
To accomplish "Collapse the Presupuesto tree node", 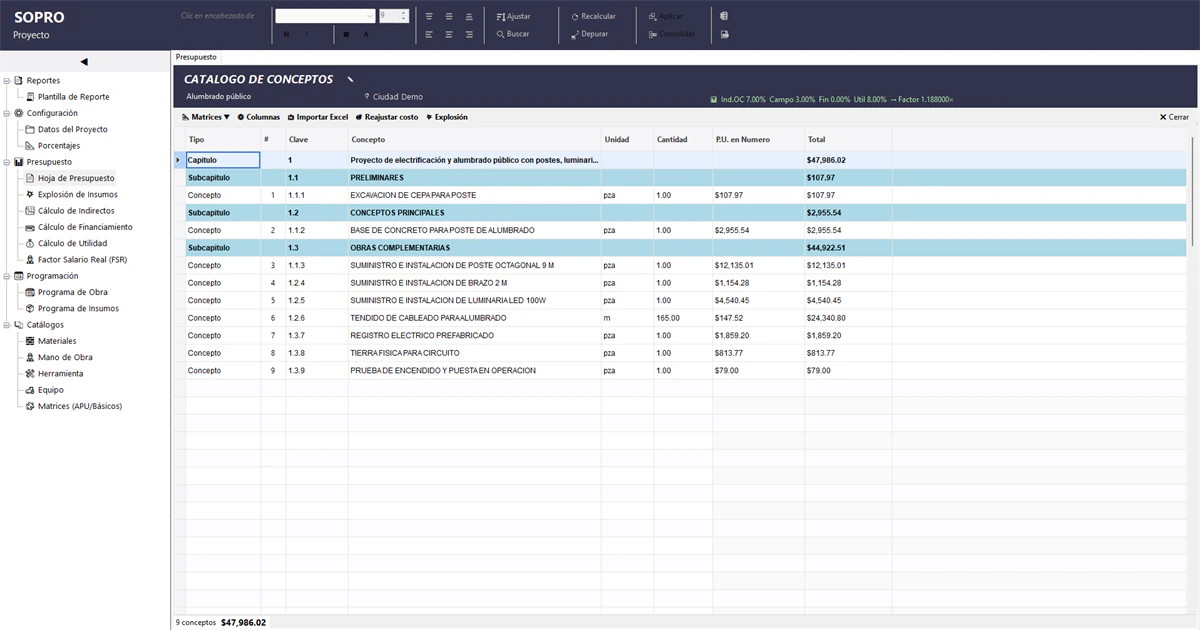I will [7, 162].
